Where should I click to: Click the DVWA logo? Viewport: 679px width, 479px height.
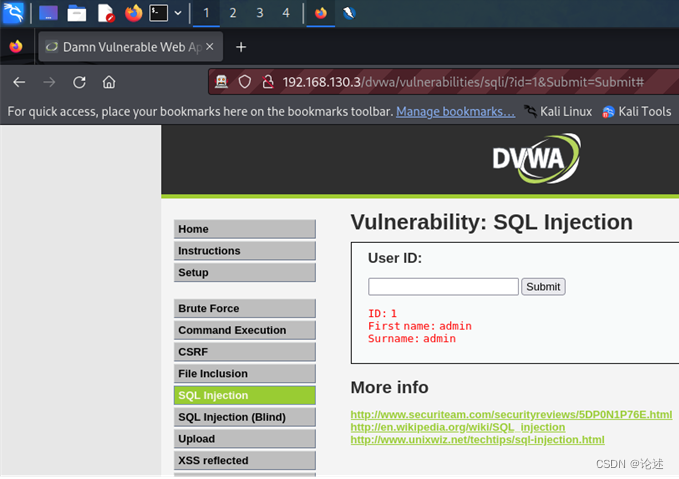[537, 159]
